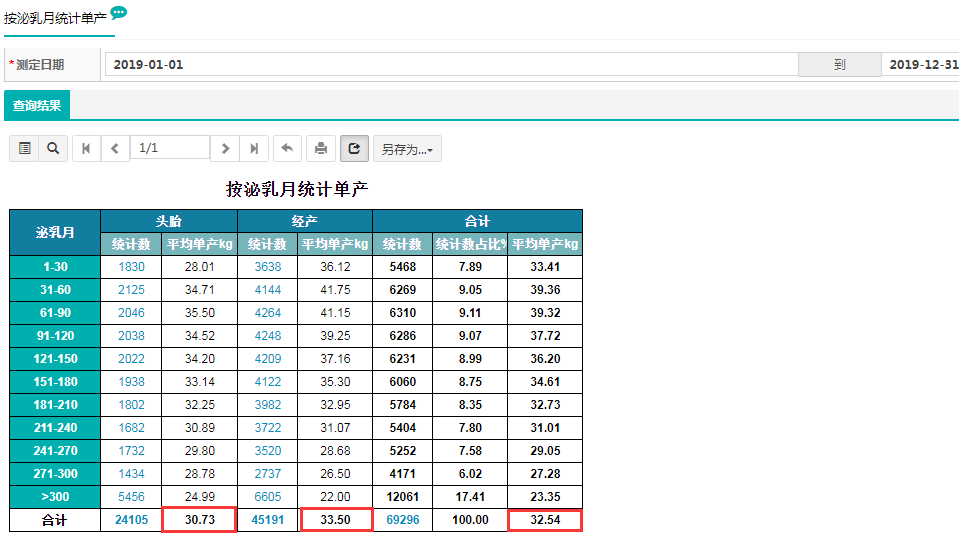Select the 271-300 row label
Image resolution: width=959 pixels, height=535 pixels.
55,474
